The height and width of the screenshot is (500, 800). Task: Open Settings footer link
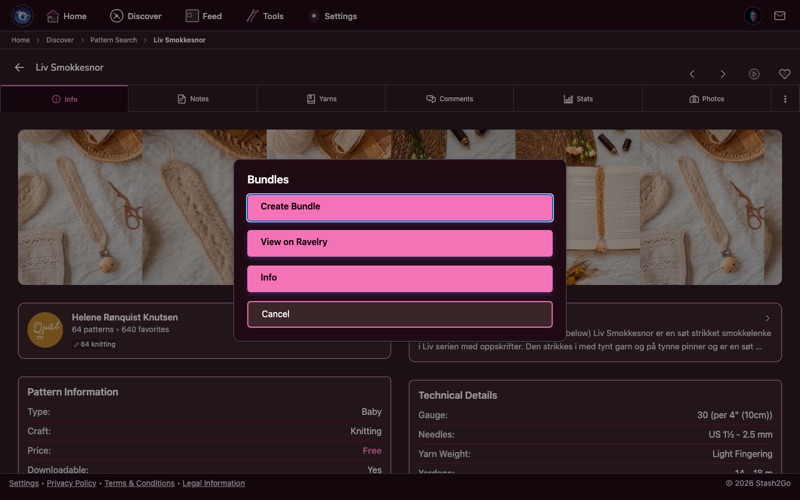(x=23, y=483)
